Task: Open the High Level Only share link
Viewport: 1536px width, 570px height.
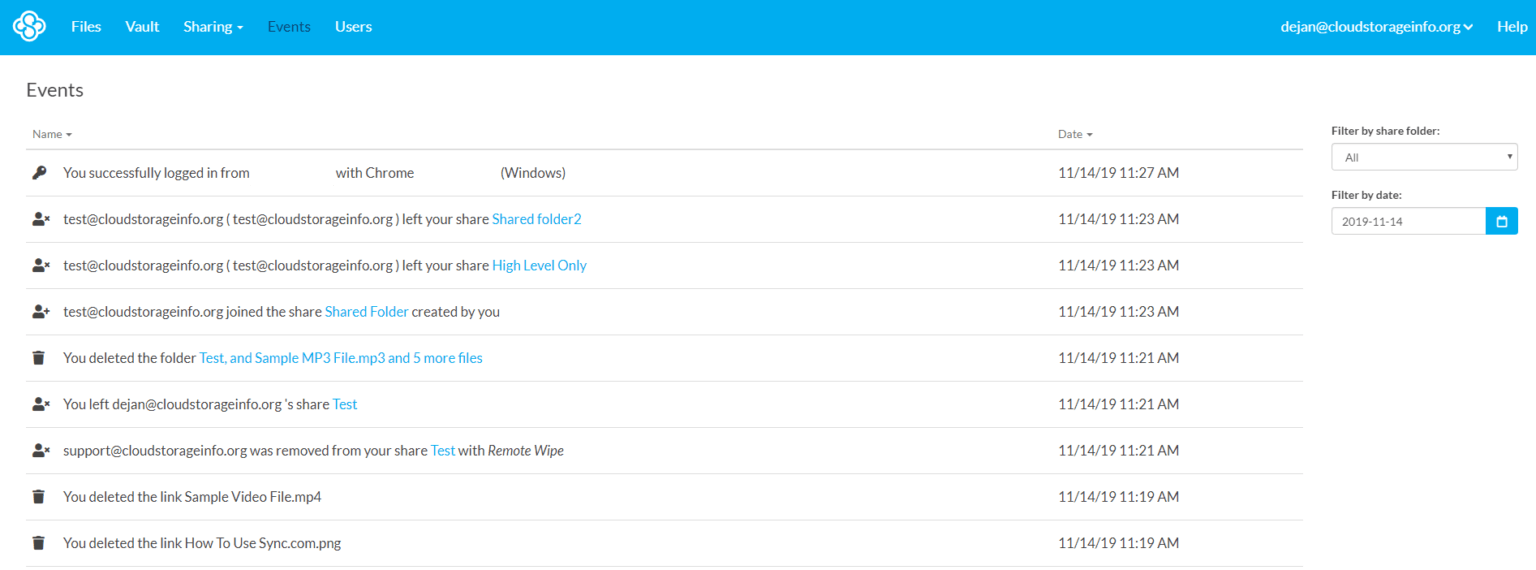Action: click(539, 266)
